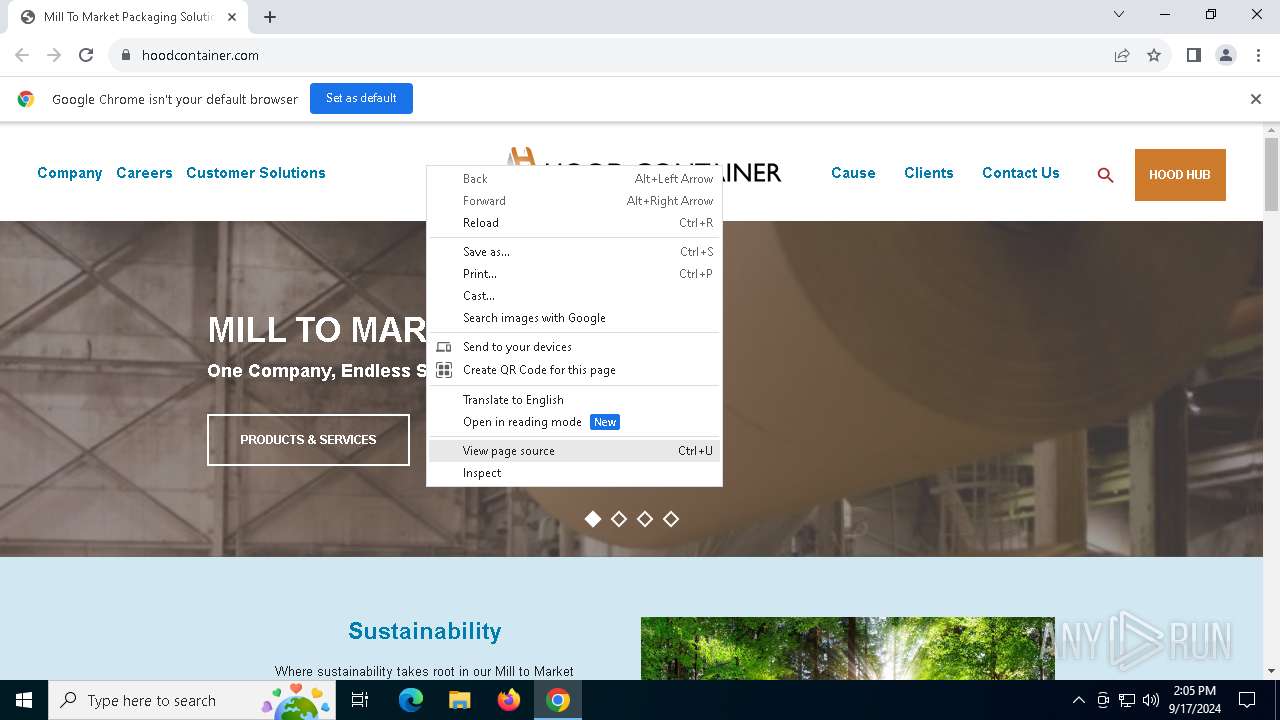Click the Windows search box
The height and width of the screenshot is (720, 1280).
tap(192, 700)
